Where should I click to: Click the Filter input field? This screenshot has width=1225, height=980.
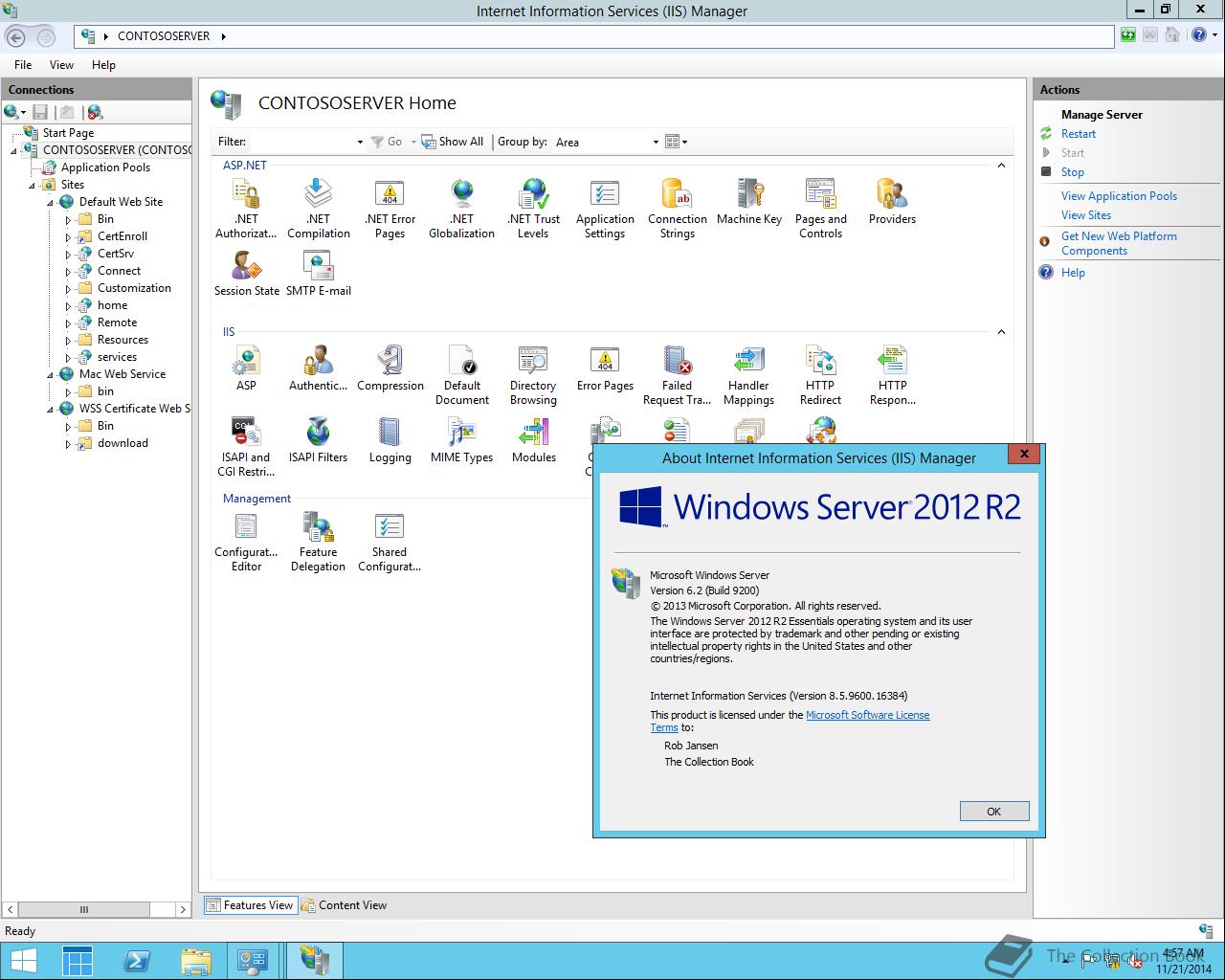point(301,142)
